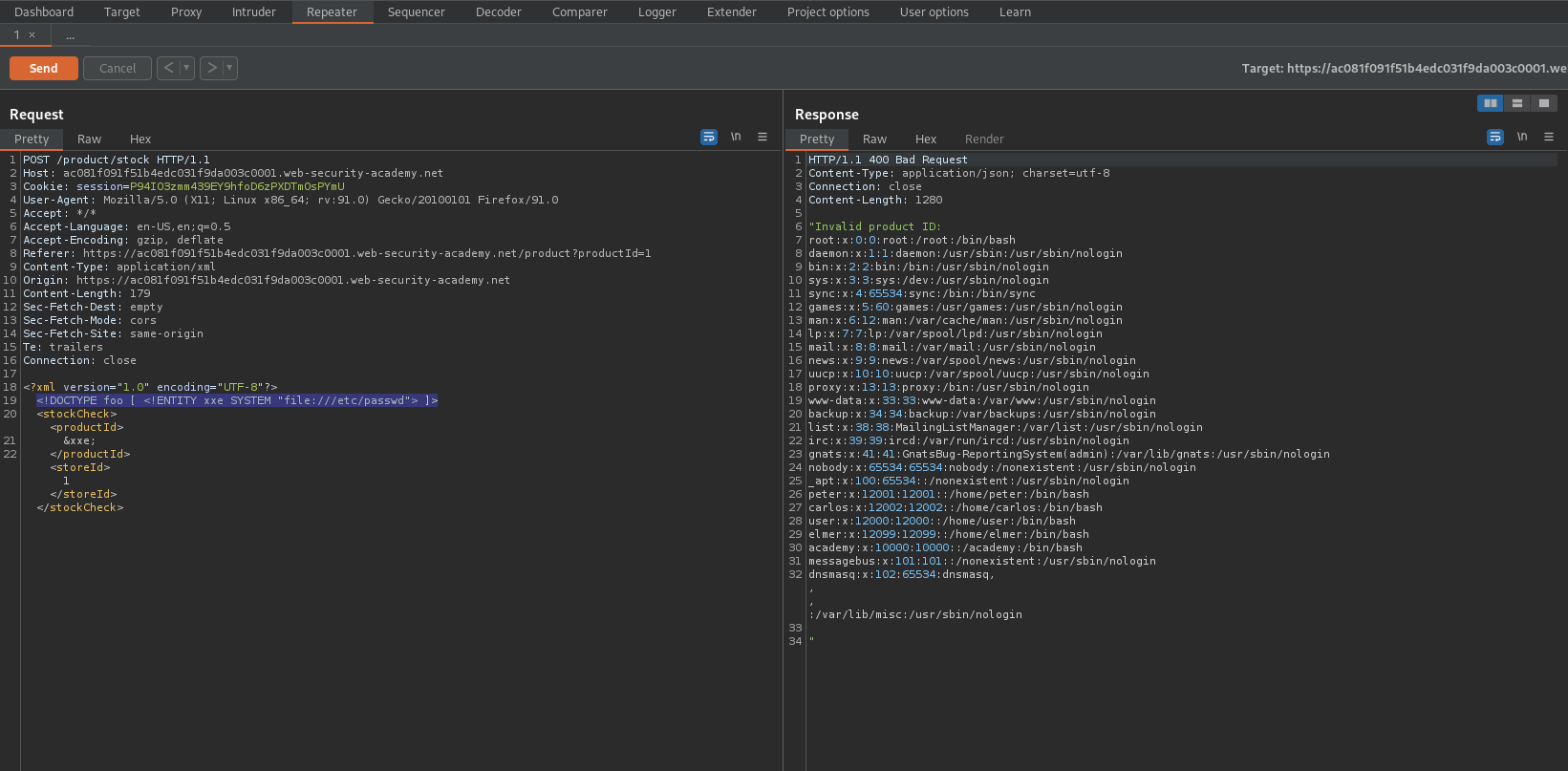Image resolution: width=1568 pixels, height=771 pixels.
Task: Switch to the Target tab
Action: coord(121,11)
